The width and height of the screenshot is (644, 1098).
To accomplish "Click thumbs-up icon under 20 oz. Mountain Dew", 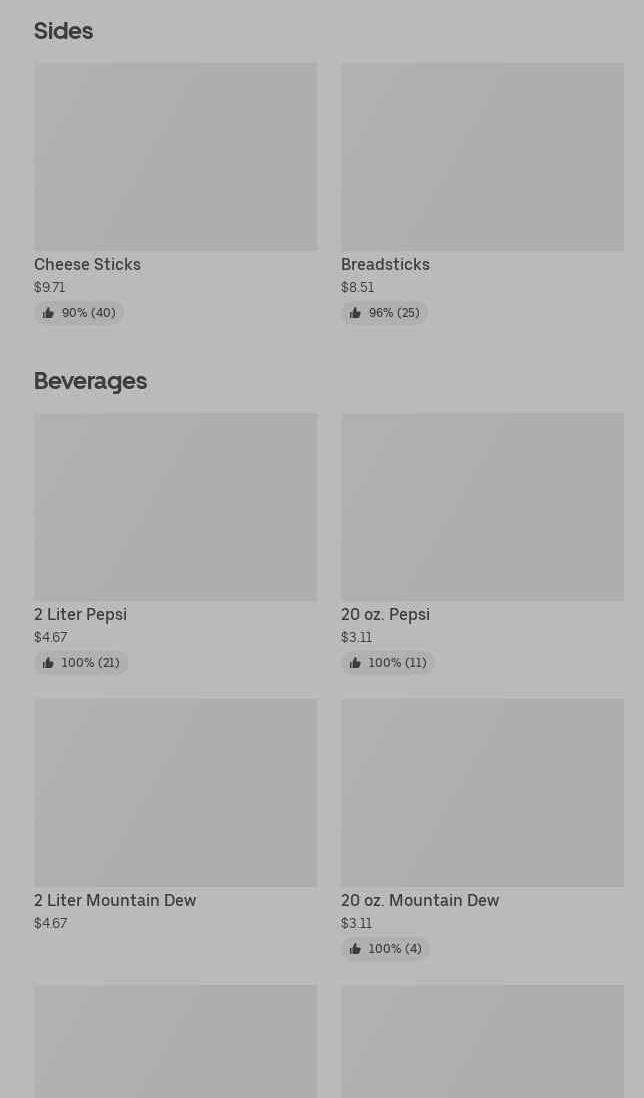I will (x=355, y=949).
